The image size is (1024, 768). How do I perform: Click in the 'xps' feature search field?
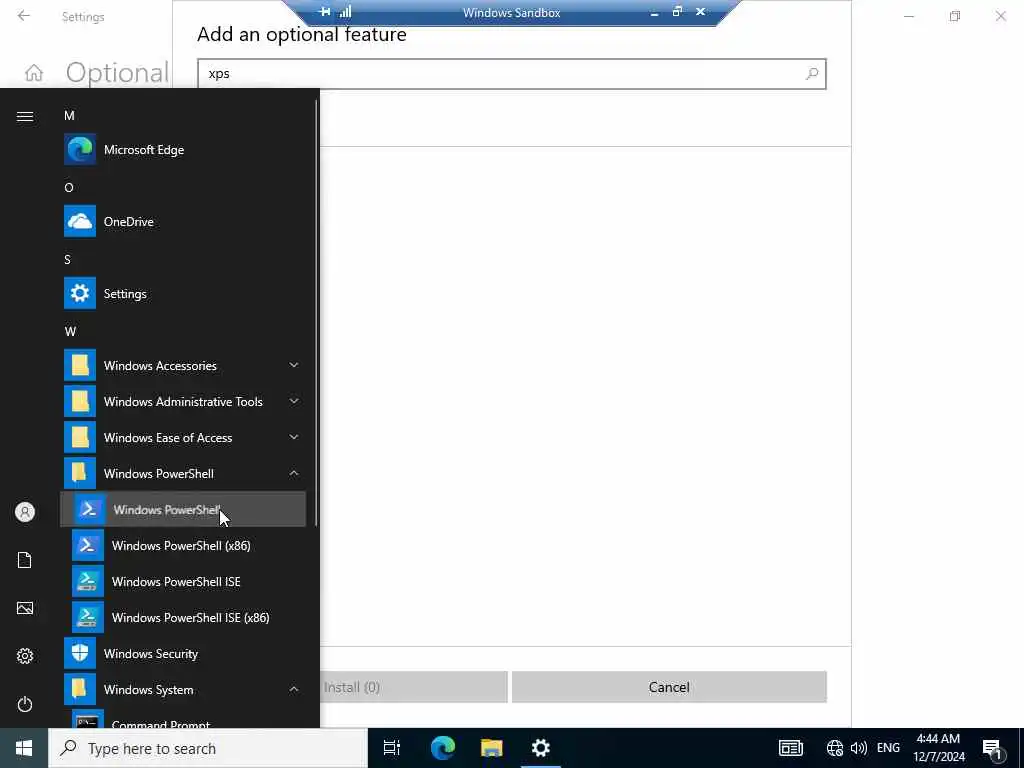(x=511, y=74)
